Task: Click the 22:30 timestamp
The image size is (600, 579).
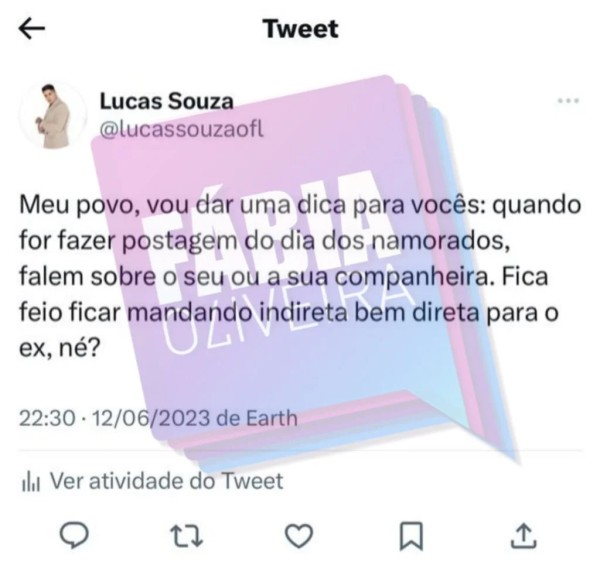Action: (x=47, y=418)
